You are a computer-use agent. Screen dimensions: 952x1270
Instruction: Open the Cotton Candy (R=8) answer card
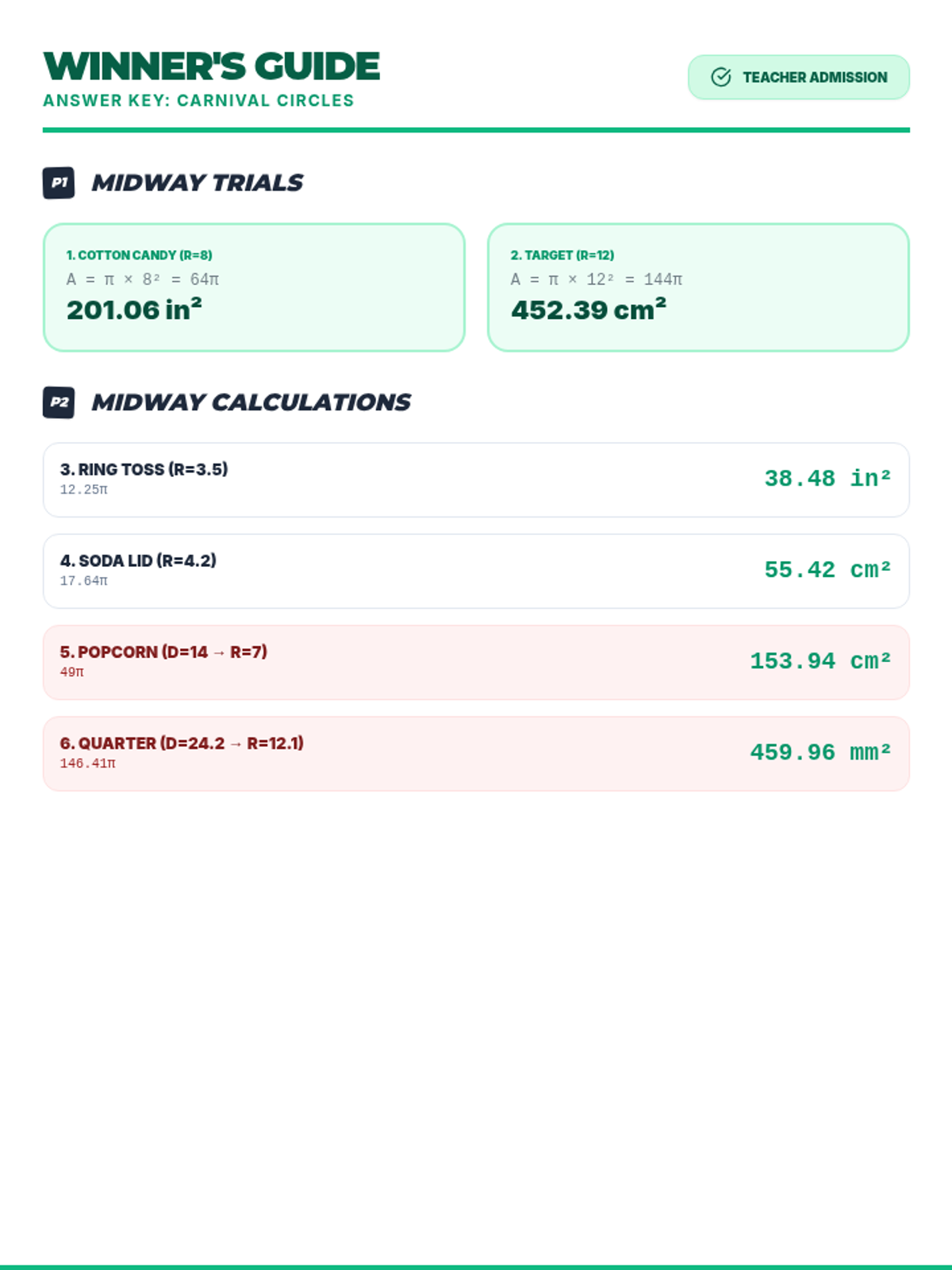coord(254,287)
